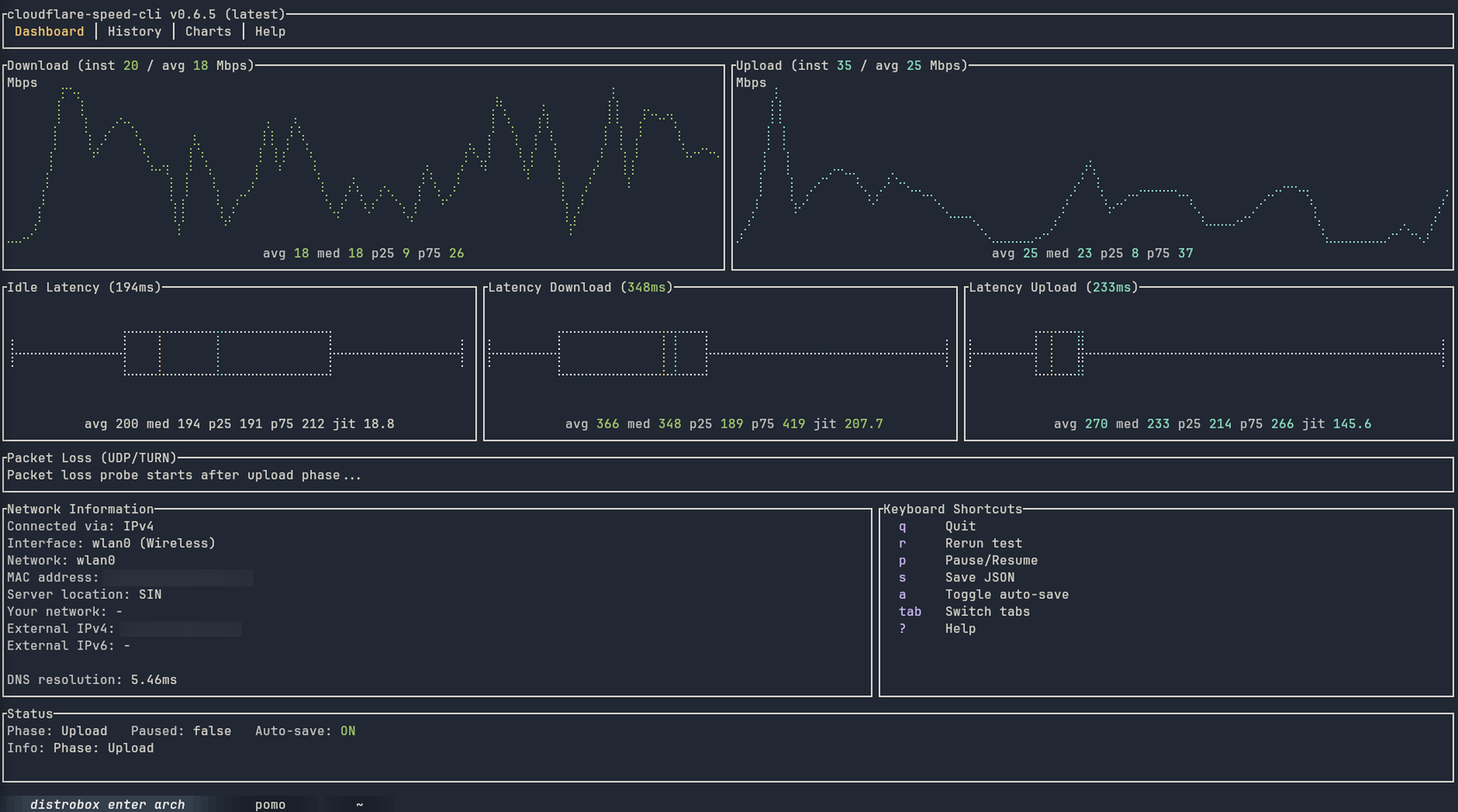Viewport: 1458px width, 812px height.
Task: Click the Auto-save ON status indicator
Action: coord(306,731)
